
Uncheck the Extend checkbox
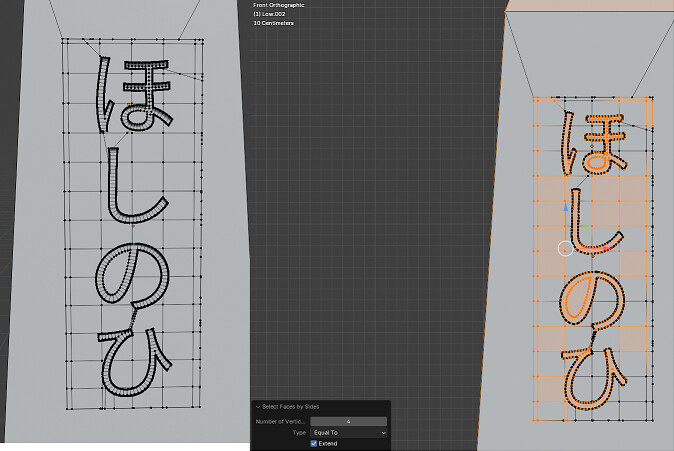pos(314,444)
